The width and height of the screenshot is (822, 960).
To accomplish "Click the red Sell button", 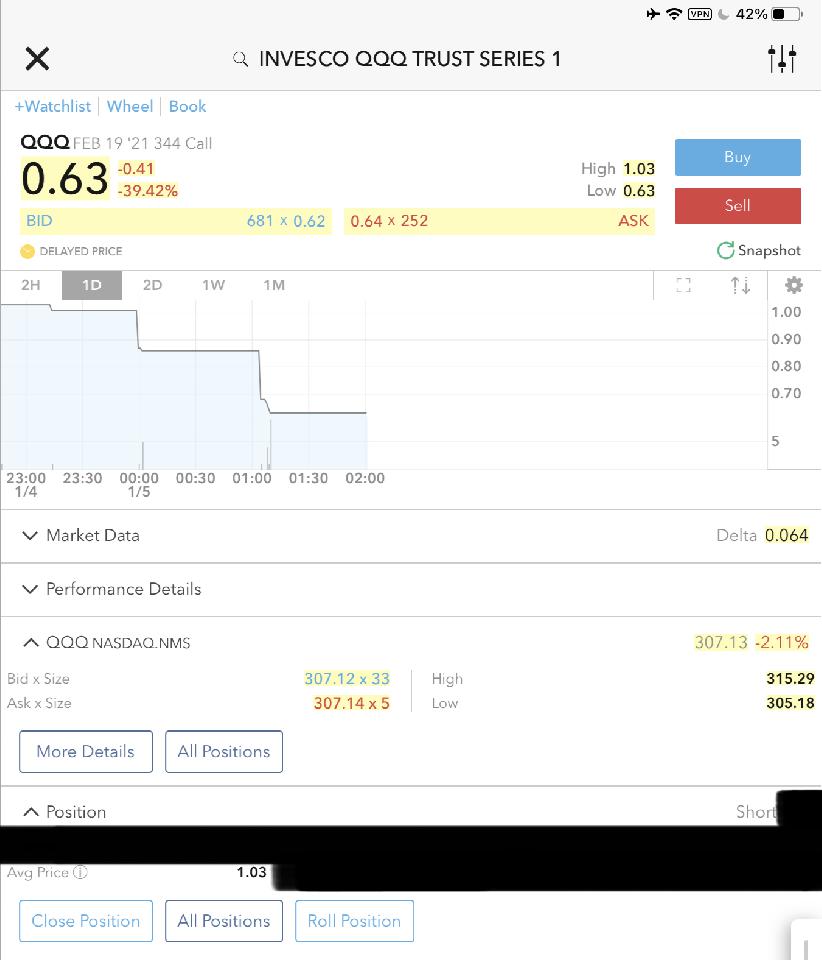I will pyautogui.click(x=738, y=206).
